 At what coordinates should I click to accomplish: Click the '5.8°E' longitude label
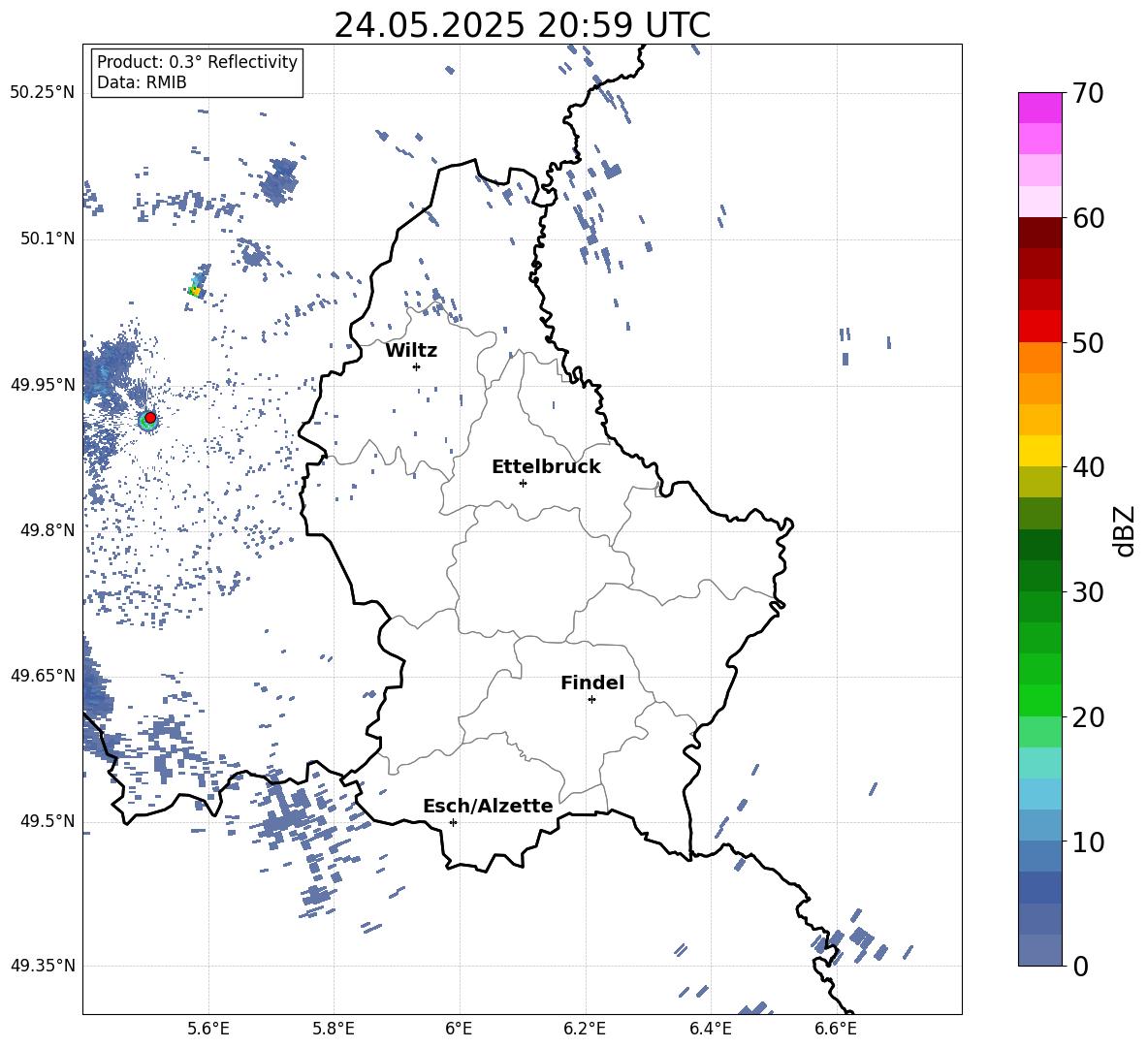[x=334, y=1029]
